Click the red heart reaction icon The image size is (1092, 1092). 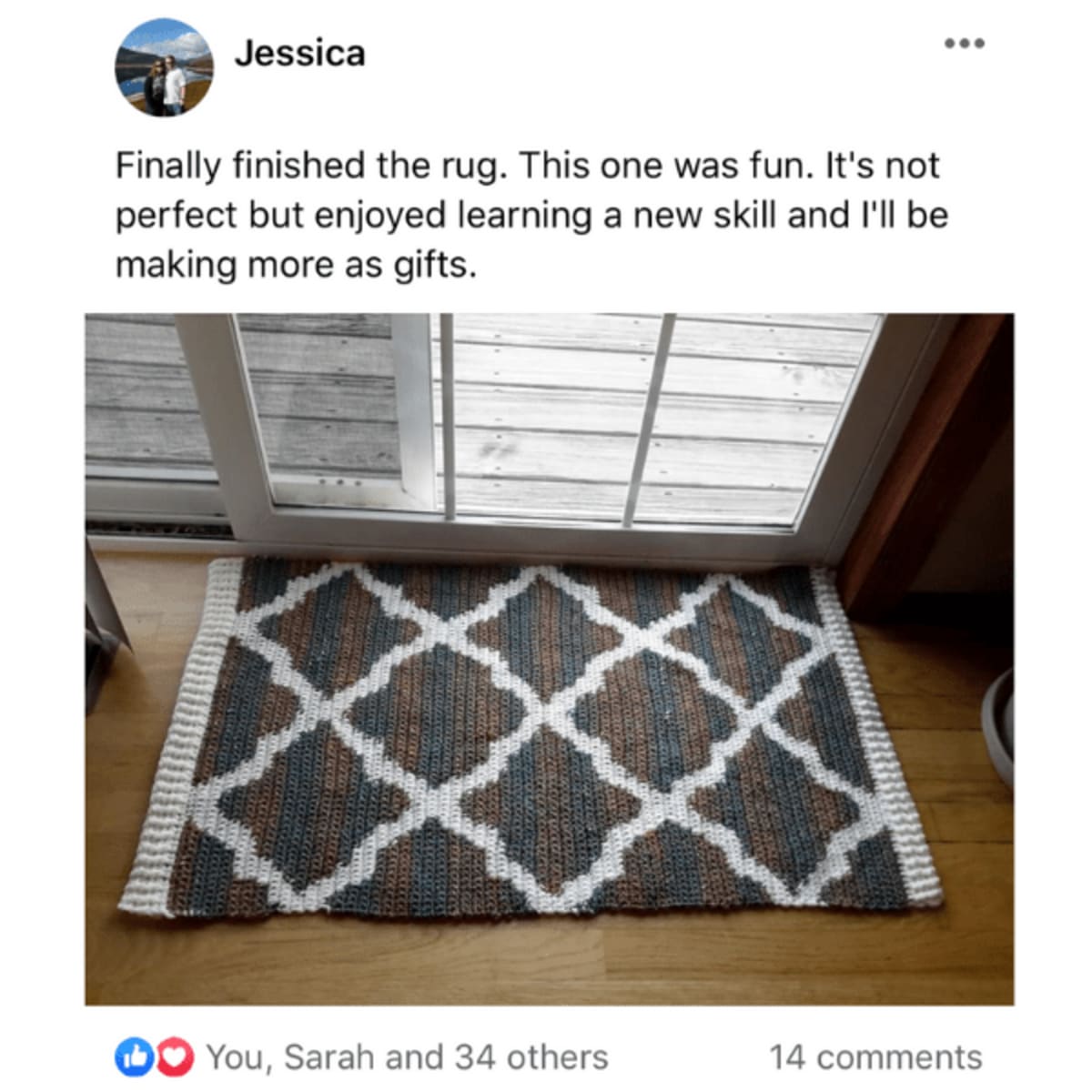(x=178, y=1057)
